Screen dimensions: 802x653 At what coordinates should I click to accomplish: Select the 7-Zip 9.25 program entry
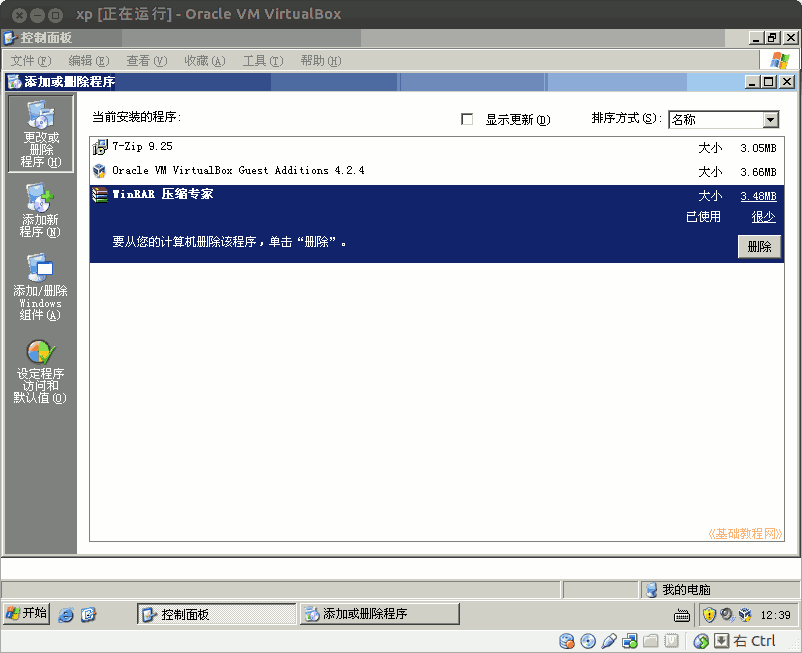click(436, 147)
